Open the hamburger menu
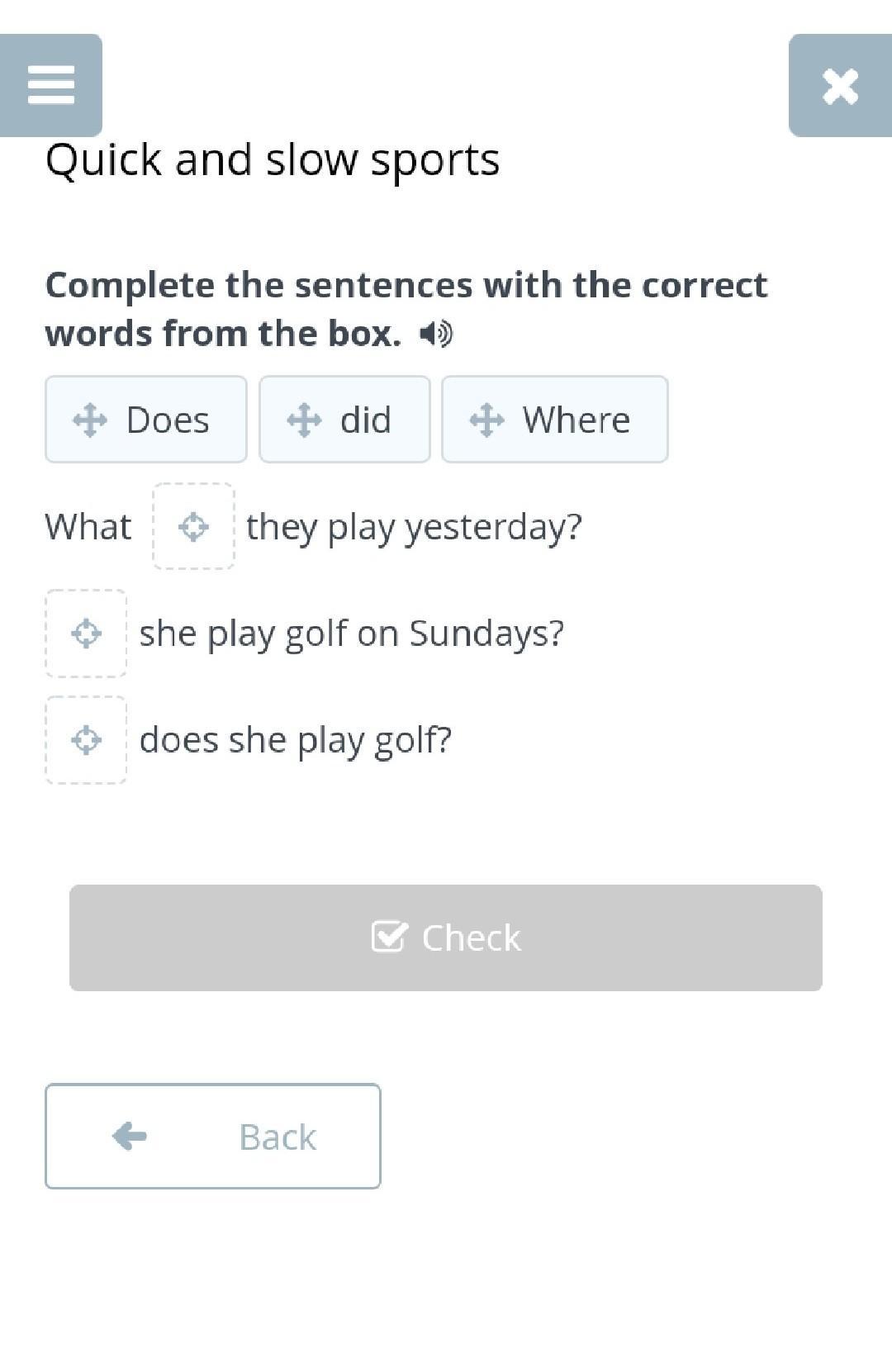 point(51,85)
